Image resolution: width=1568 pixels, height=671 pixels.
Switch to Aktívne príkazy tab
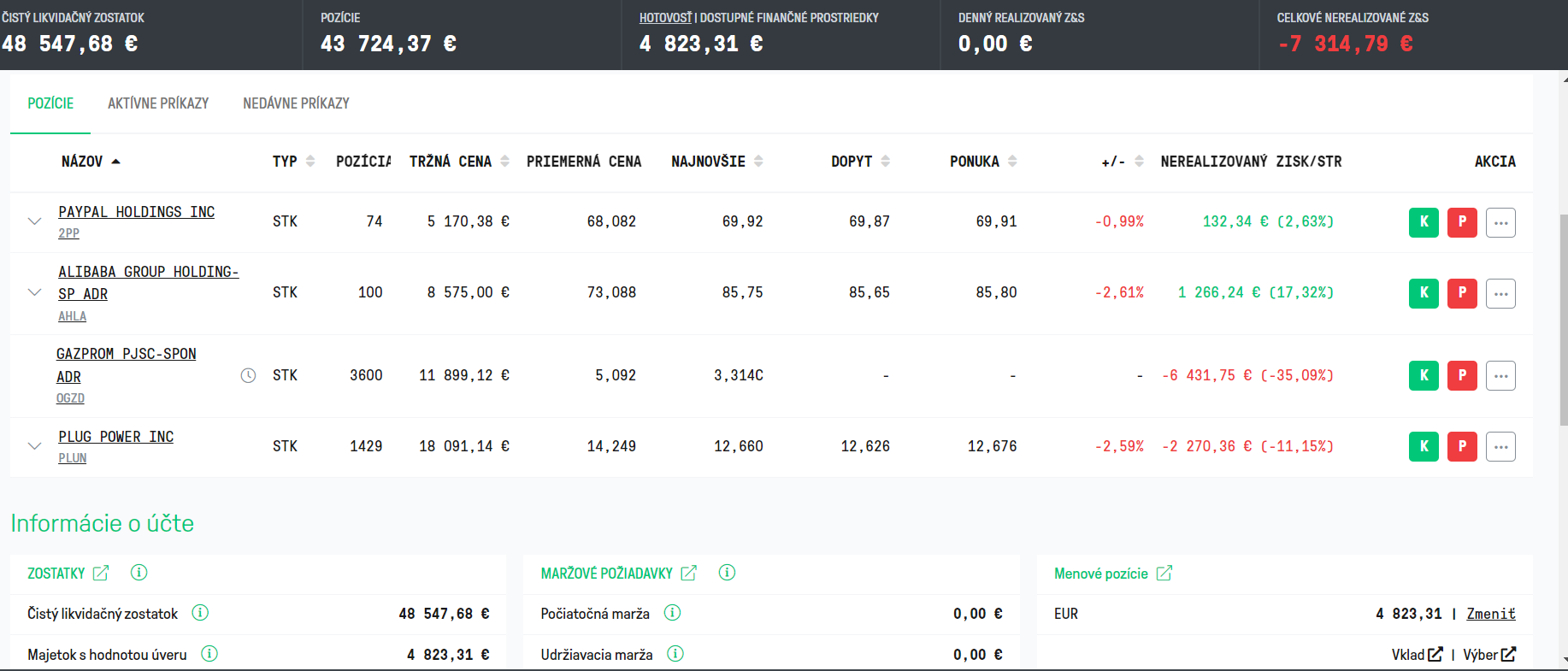tap(158, 103)
